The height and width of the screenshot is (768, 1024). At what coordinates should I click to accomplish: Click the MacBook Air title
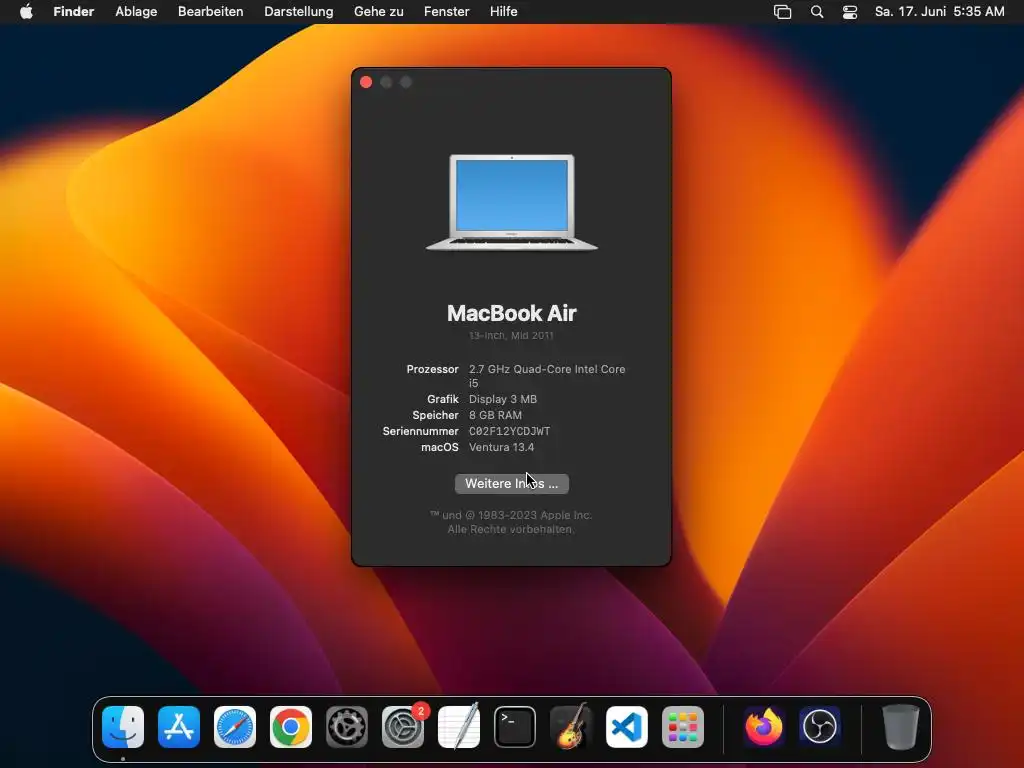coord(511,313)
